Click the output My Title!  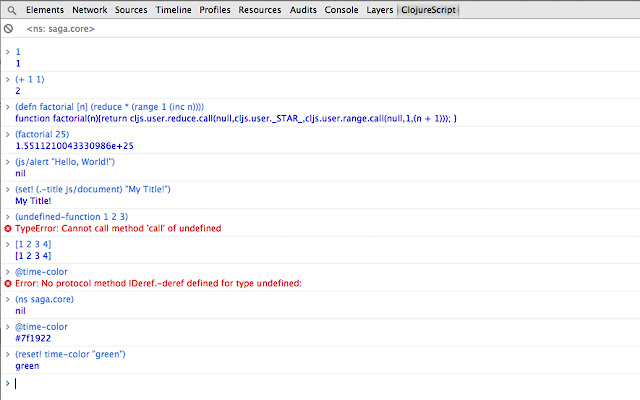point(33,201)
